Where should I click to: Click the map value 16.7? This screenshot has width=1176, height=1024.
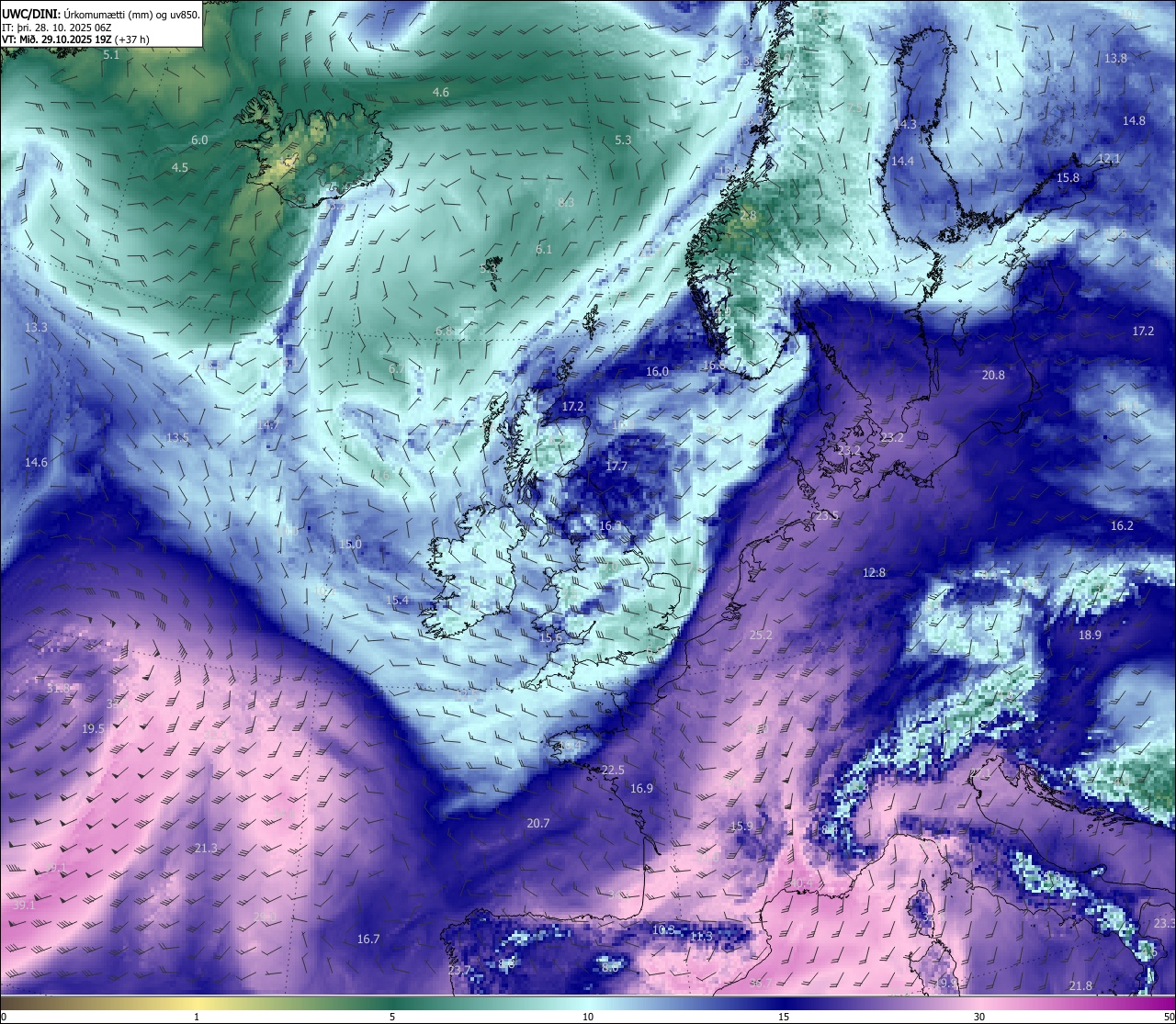coord(368,940)
